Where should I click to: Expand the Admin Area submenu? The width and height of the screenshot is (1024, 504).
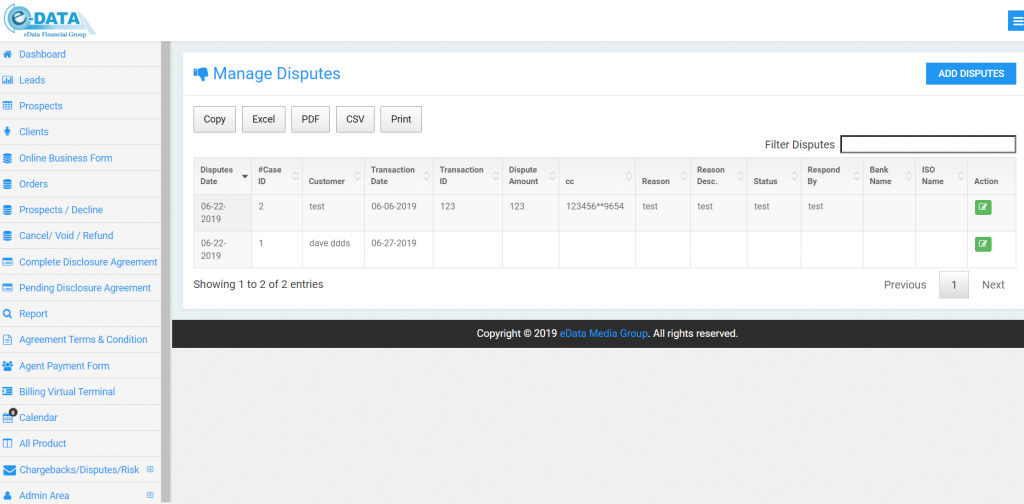150,495
